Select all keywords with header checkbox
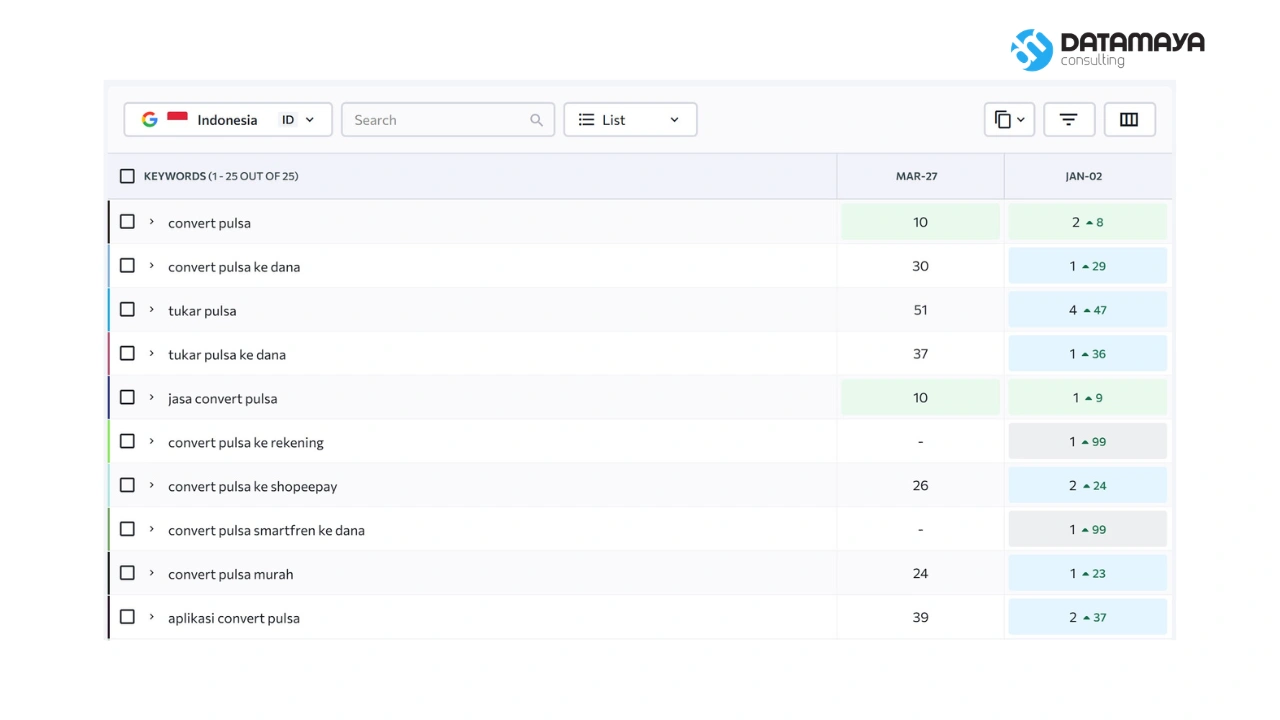1280x720 pixels. pyautogui.click(x=127, y=176)
